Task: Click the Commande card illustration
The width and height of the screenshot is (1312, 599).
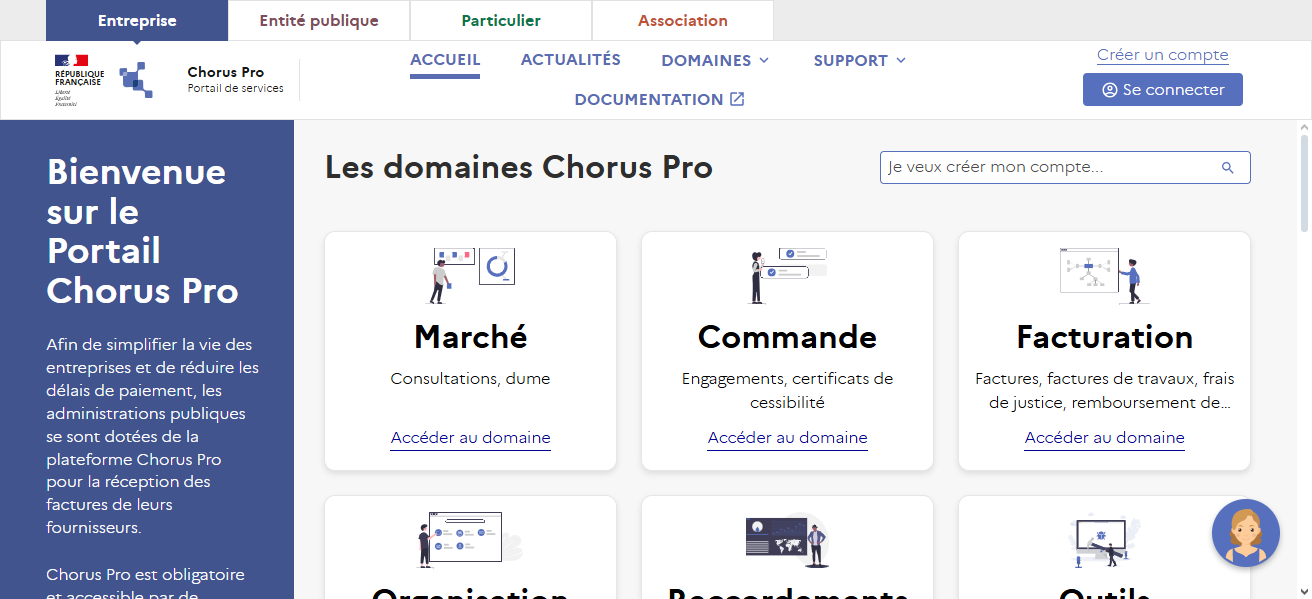Action: tap(788, 275)
